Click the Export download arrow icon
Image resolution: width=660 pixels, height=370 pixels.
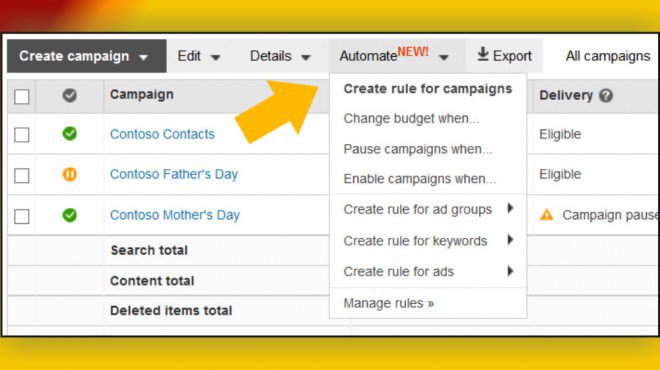tap(483, 54)
